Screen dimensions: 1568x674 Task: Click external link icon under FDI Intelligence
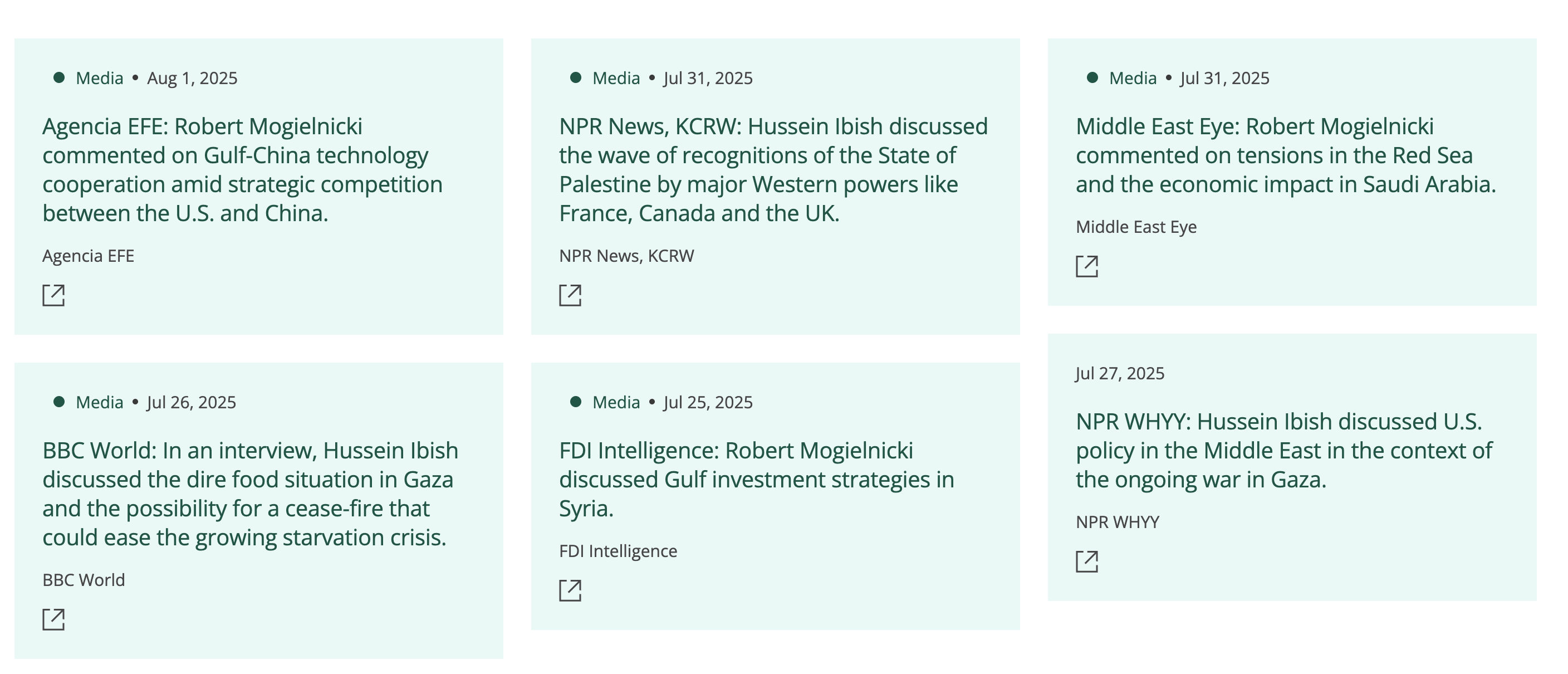(x=570, y=590)
